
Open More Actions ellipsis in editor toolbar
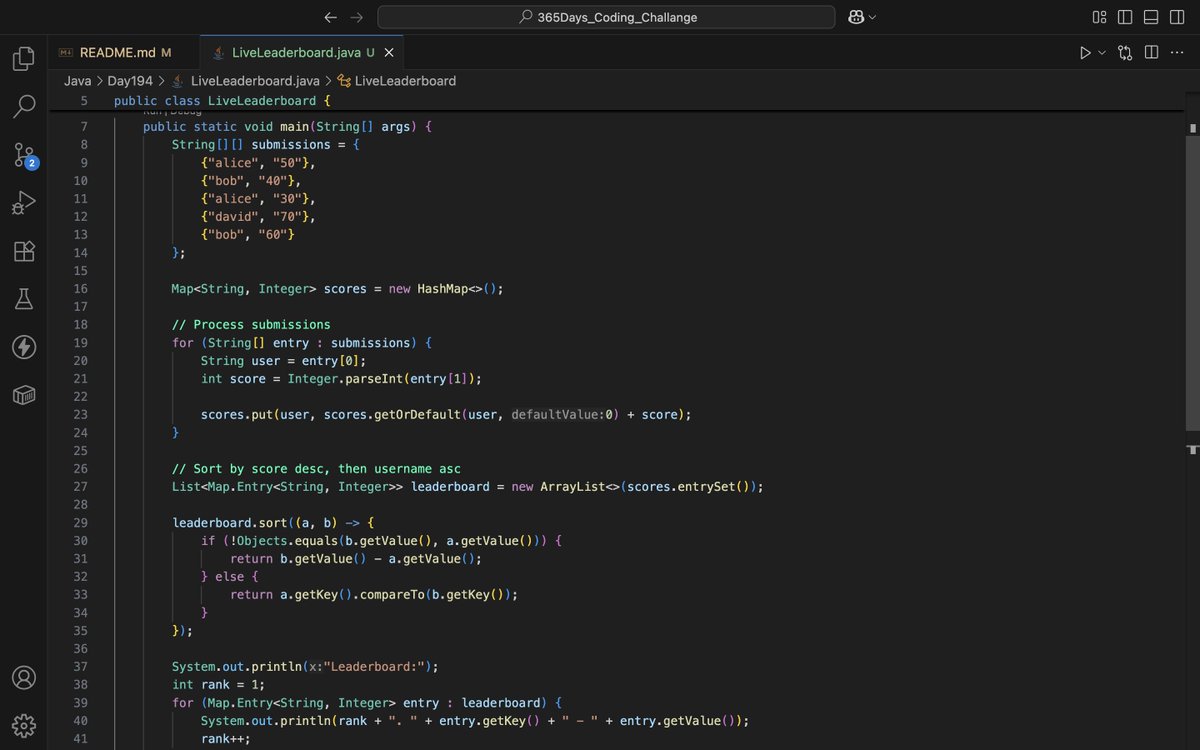click(1177, 53)
